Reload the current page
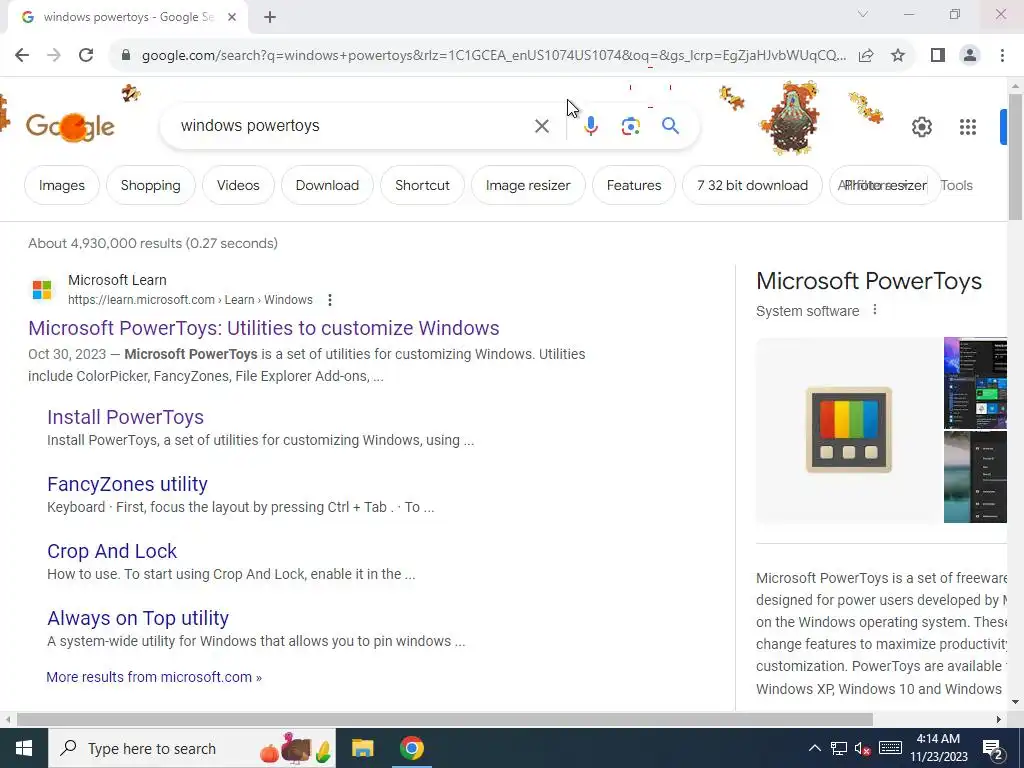 click(86, 55)
